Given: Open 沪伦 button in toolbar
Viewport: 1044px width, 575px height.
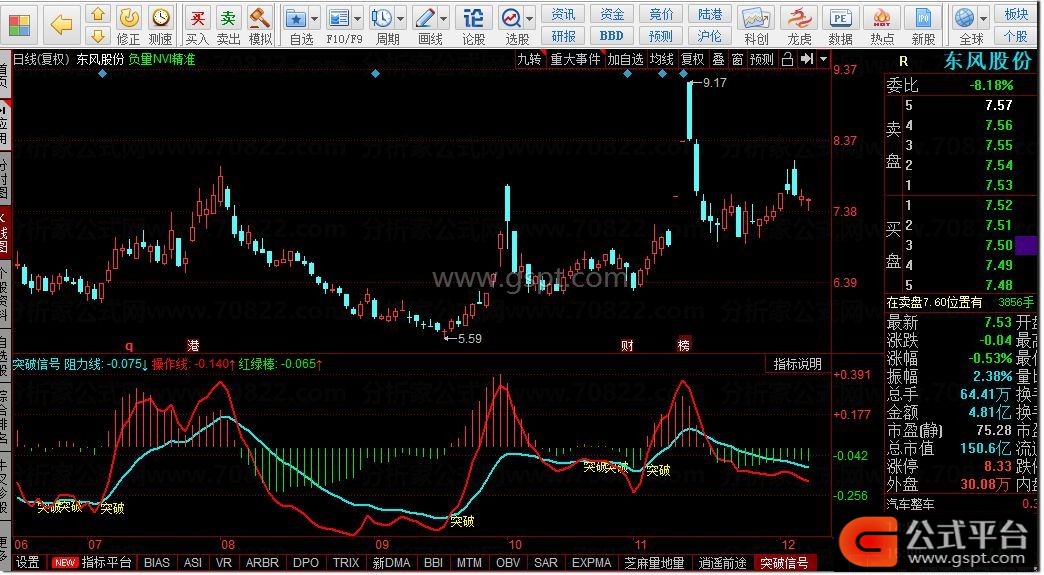Looking at the screenshot, I should click(710, 36).
